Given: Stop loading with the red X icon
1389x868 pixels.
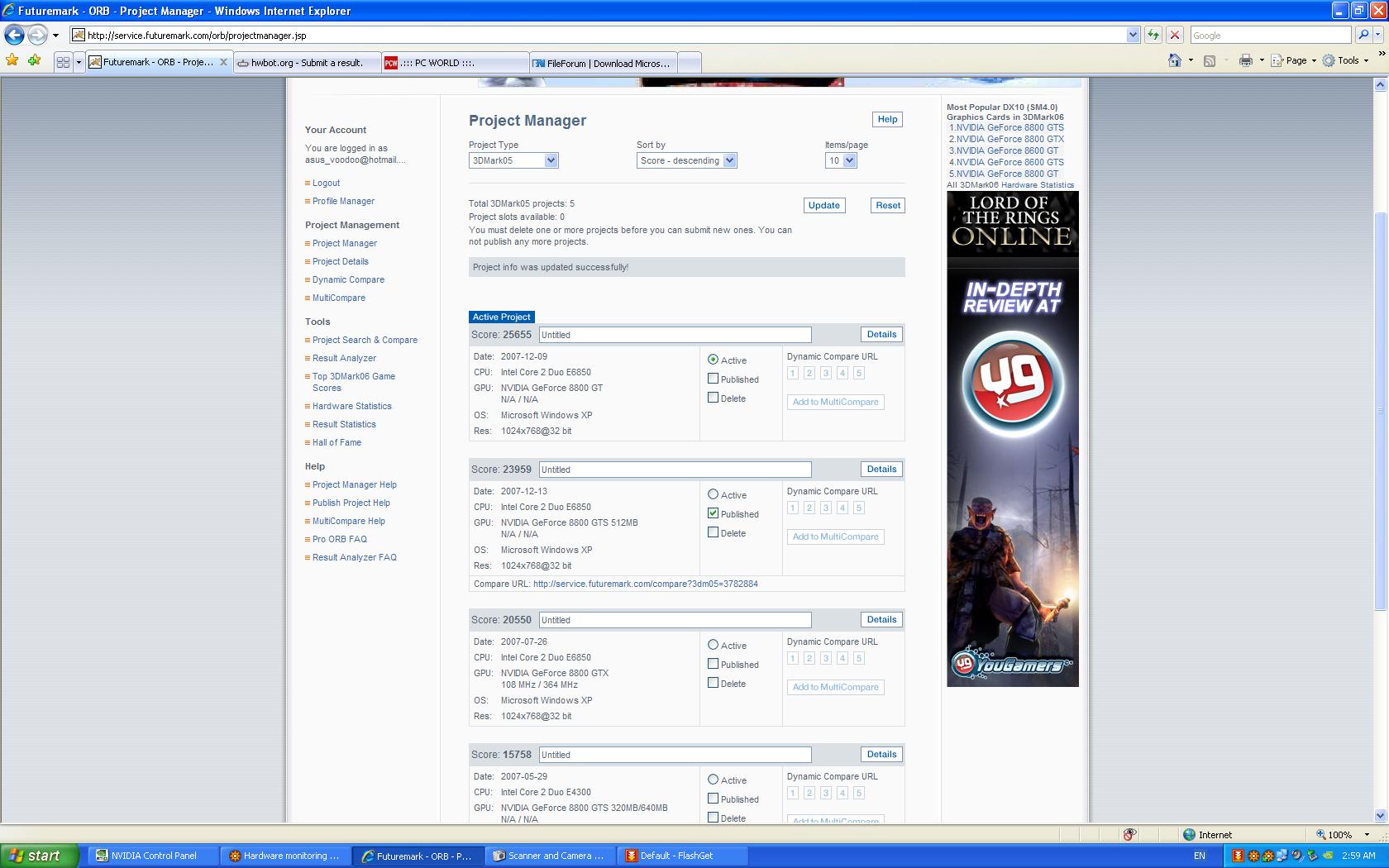Looking at the screenshot, I should coord(1174,35).
